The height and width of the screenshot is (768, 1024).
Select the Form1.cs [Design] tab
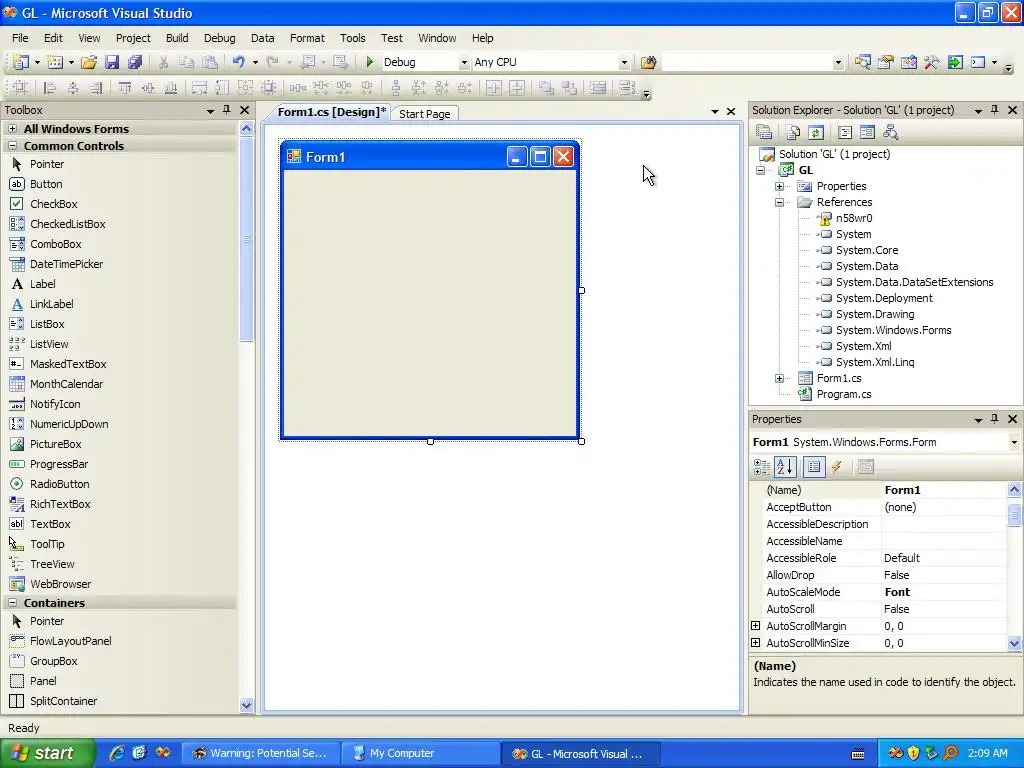(330, 112)
